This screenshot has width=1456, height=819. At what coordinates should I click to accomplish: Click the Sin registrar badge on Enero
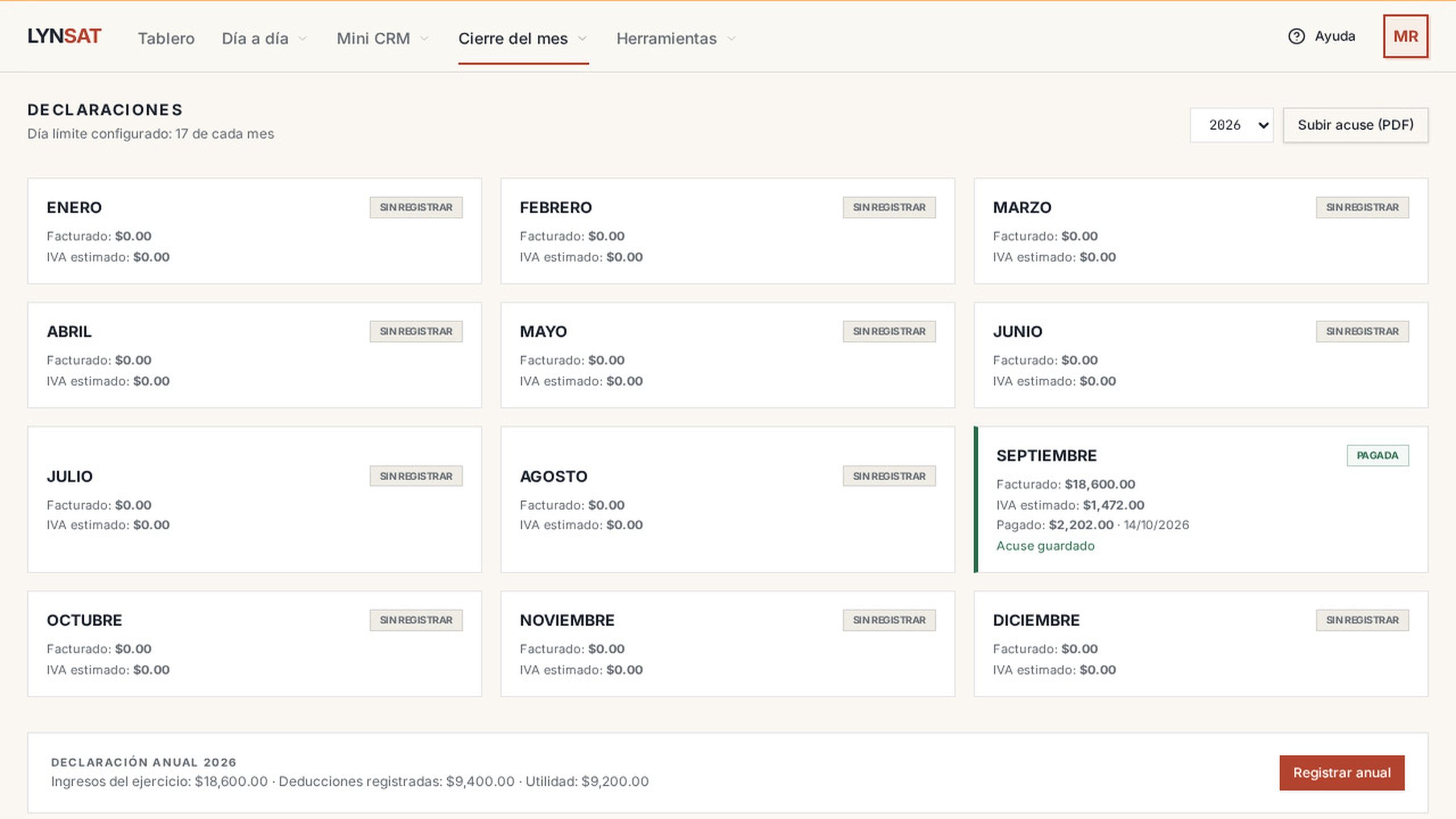416,208
